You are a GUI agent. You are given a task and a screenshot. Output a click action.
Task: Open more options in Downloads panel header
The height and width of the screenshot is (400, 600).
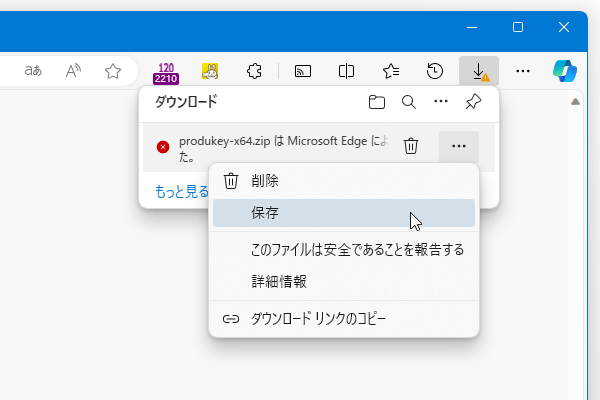[441, 101]
